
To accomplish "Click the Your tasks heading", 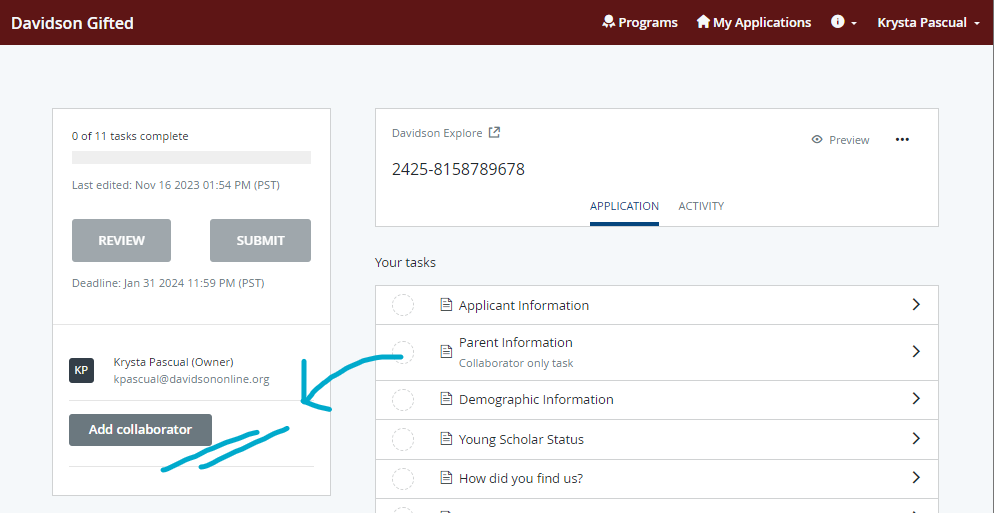I will [406, 262].
